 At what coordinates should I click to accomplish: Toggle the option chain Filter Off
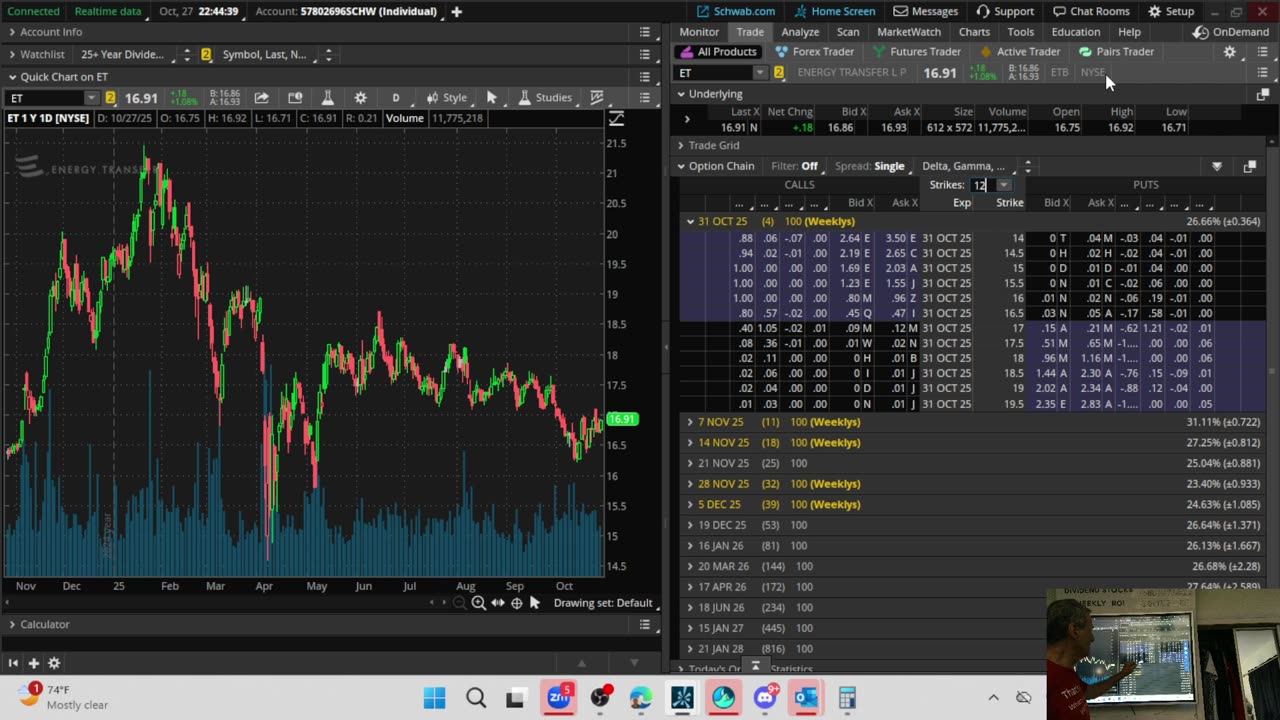(795, 167)
